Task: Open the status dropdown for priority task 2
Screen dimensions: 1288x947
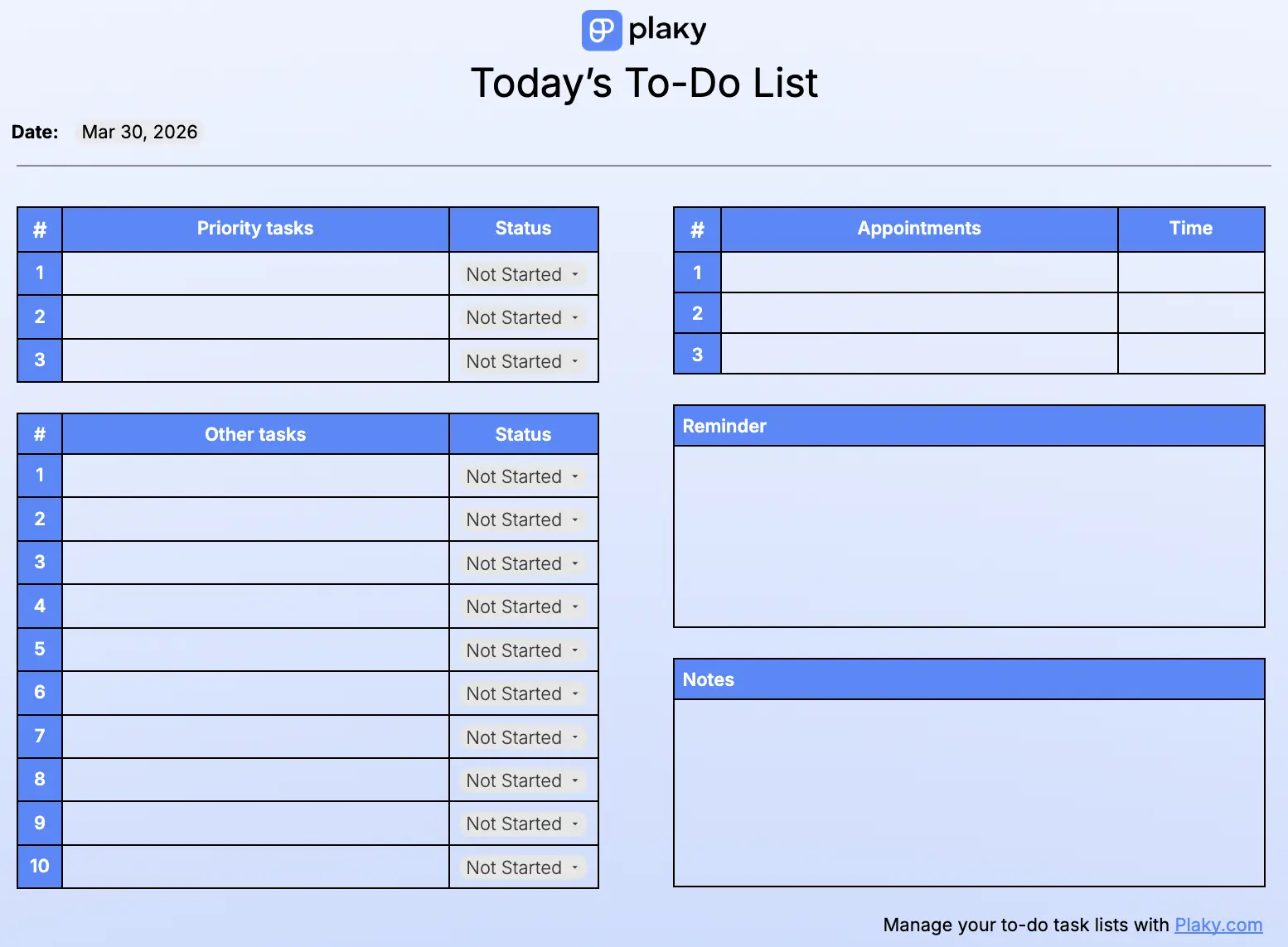Action: pos(523,317)
